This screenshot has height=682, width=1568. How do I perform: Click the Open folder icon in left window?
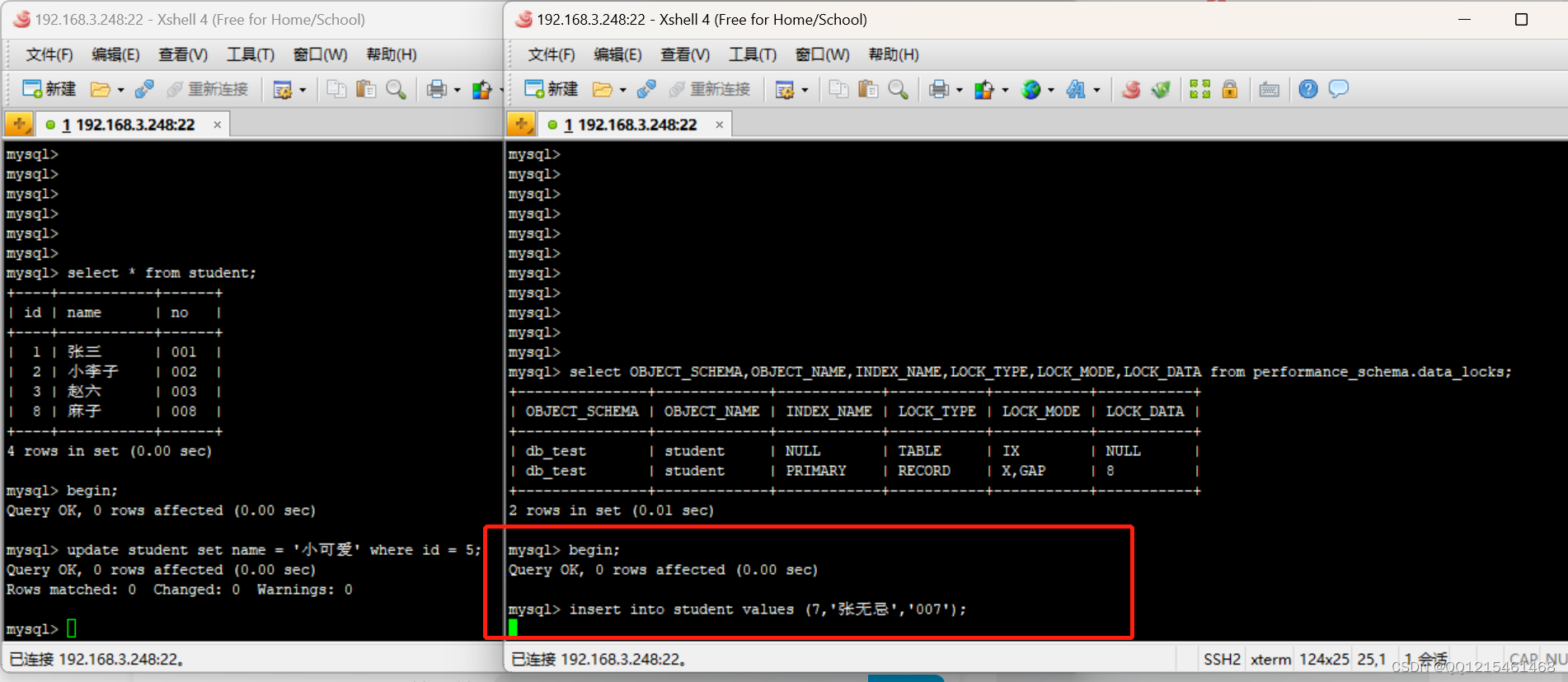(101, 89)
